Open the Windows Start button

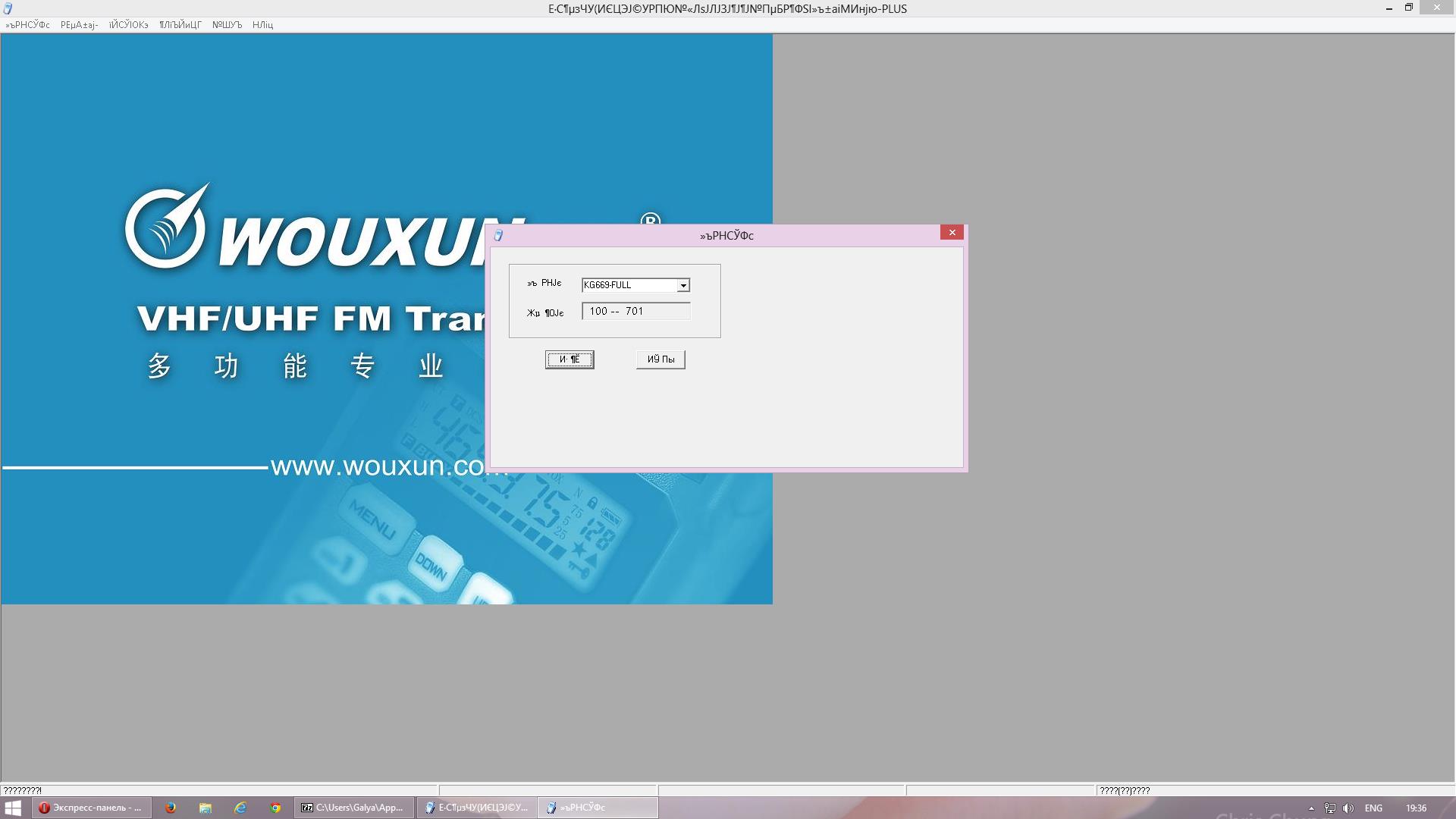(x=13, y=808)
